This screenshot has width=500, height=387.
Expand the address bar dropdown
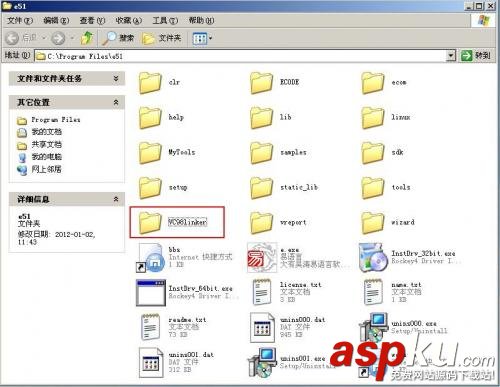(451, 56)
